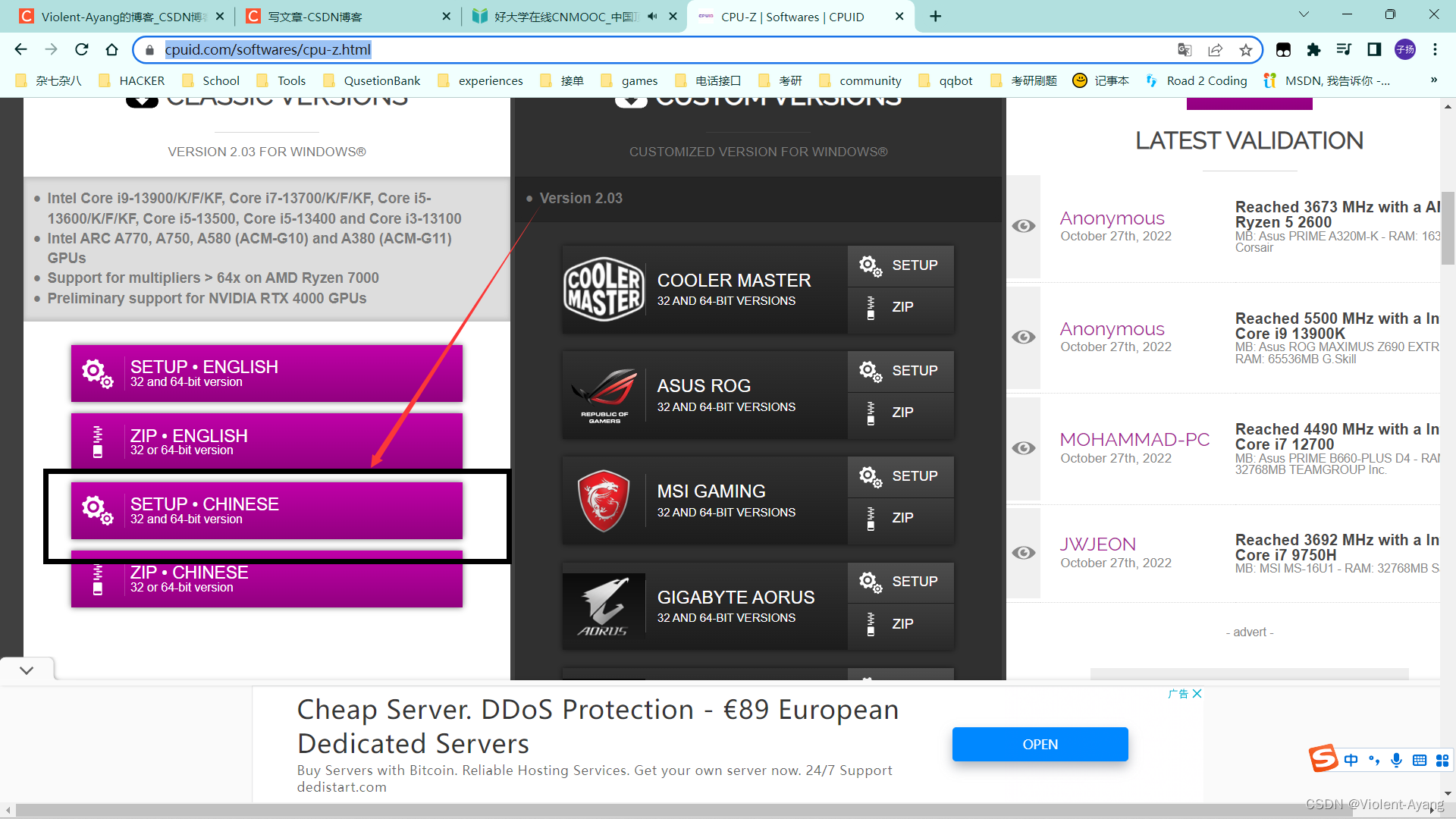Expand the downloads bar chevron at bottom left

[27, 670]
